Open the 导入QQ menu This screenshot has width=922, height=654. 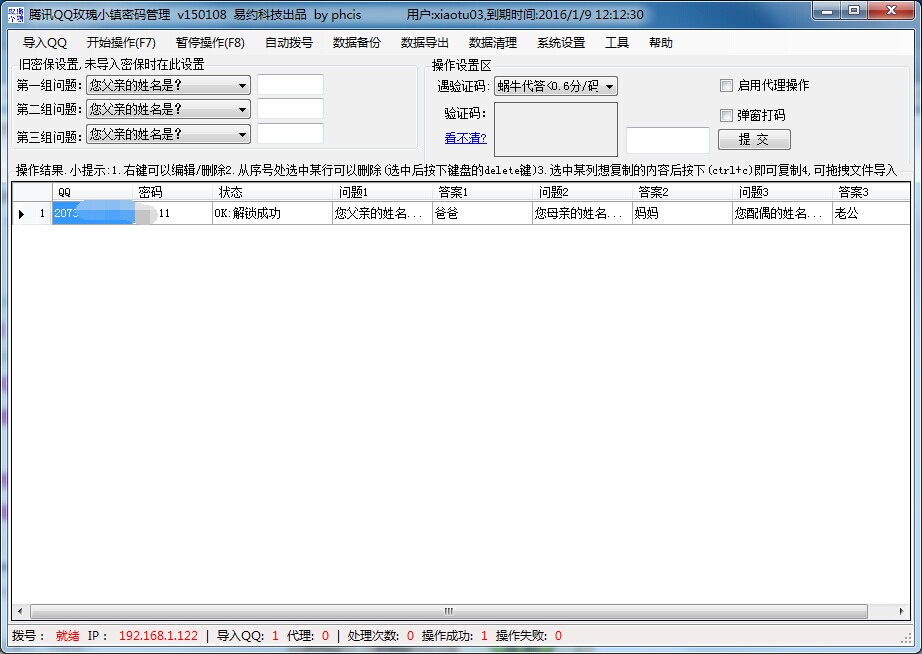coord(45,42)
